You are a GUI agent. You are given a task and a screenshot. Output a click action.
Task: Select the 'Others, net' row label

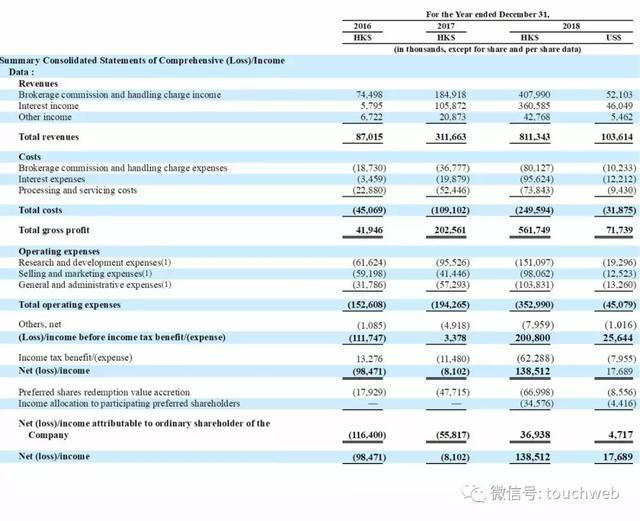coord(40,324)
